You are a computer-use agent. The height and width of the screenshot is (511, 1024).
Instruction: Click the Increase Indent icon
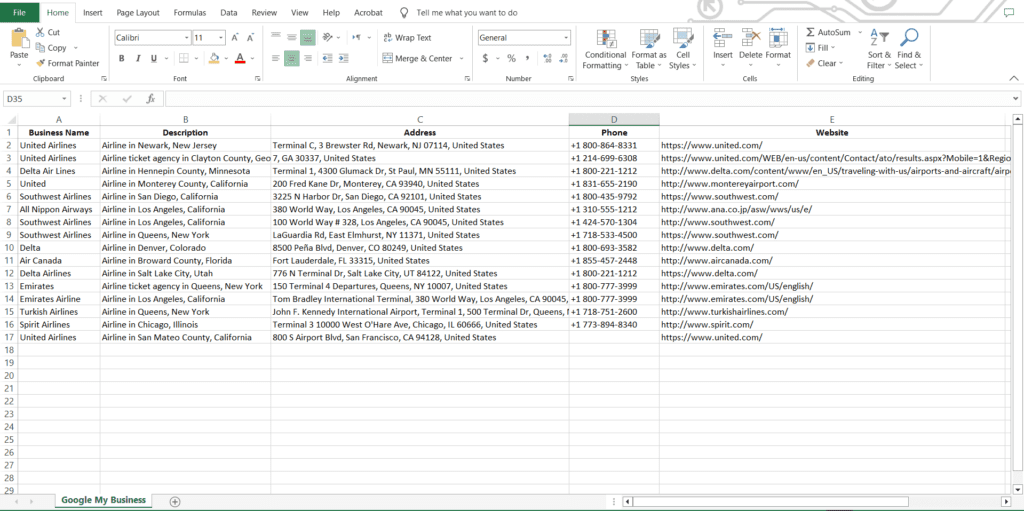344,58
